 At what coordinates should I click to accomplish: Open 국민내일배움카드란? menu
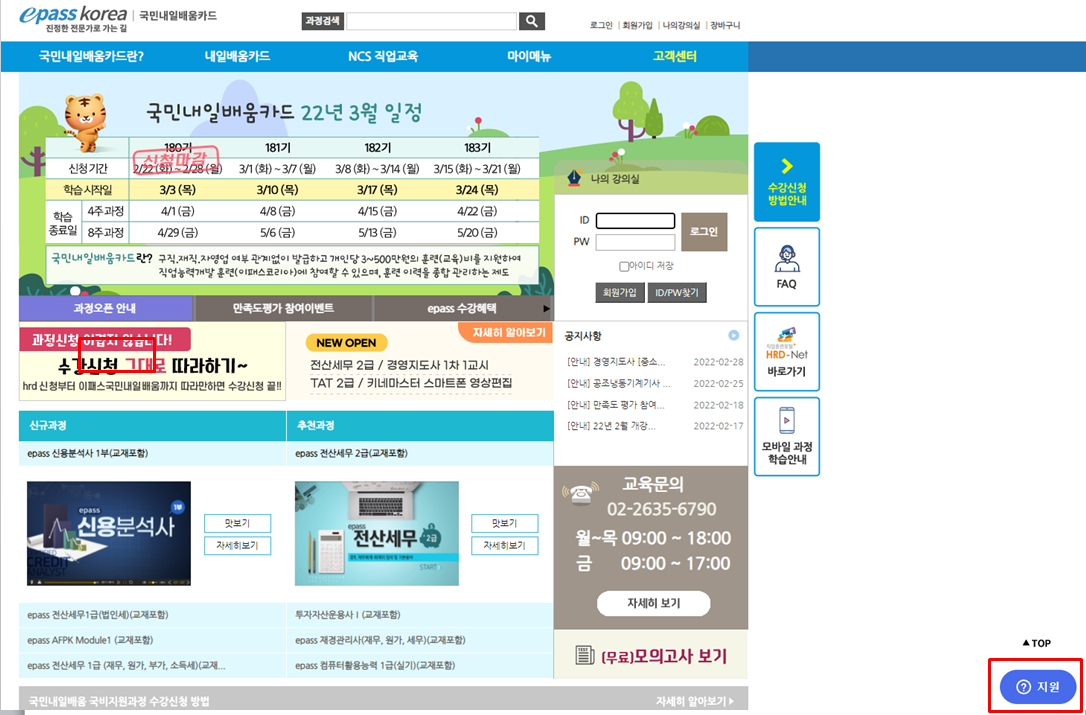coord(91,57)
